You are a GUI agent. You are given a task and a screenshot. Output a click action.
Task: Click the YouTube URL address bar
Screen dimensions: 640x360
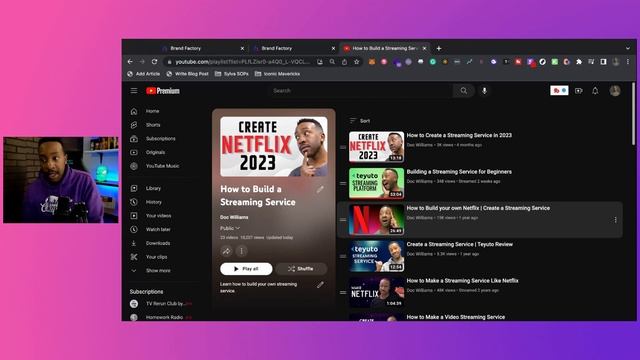[243, 62]
